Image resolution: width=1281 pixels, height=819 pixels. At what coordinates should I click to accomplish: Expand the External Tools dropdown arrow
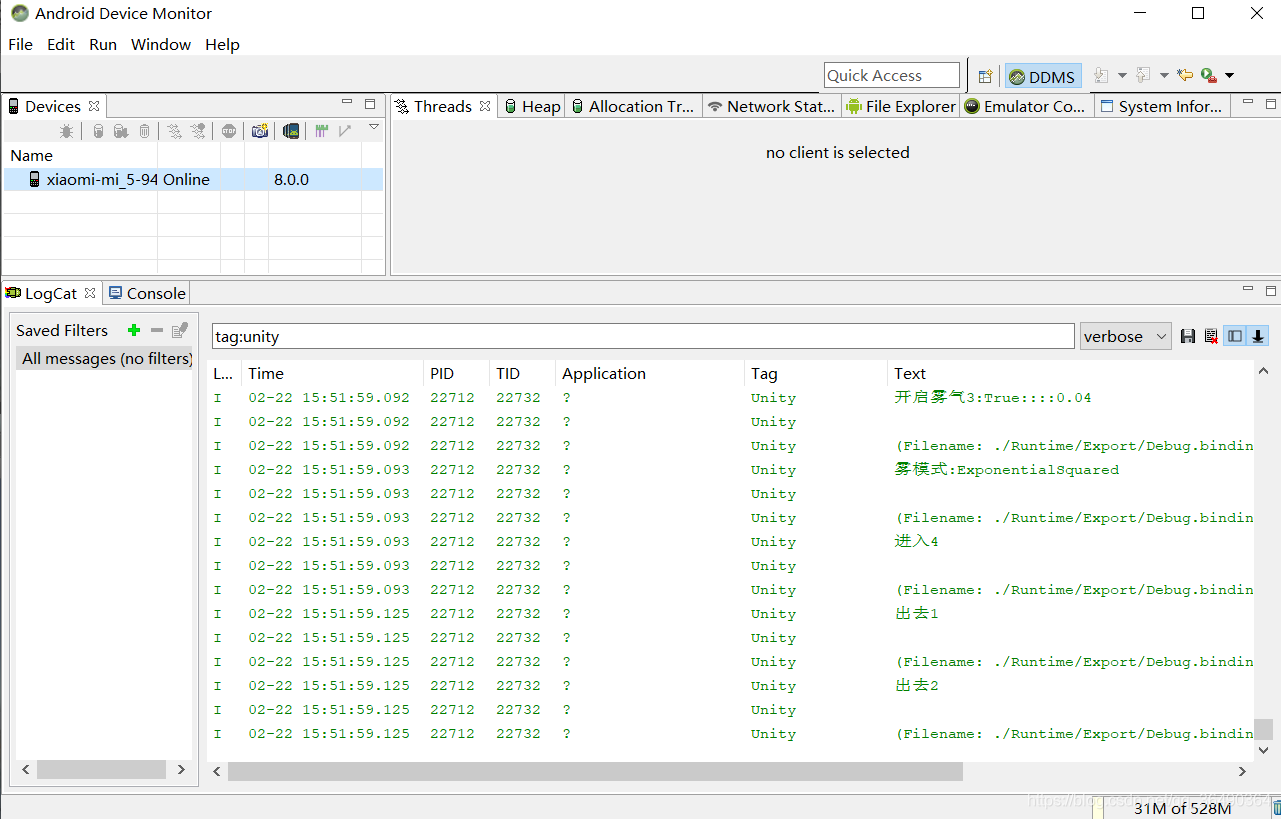[1230, 76]
